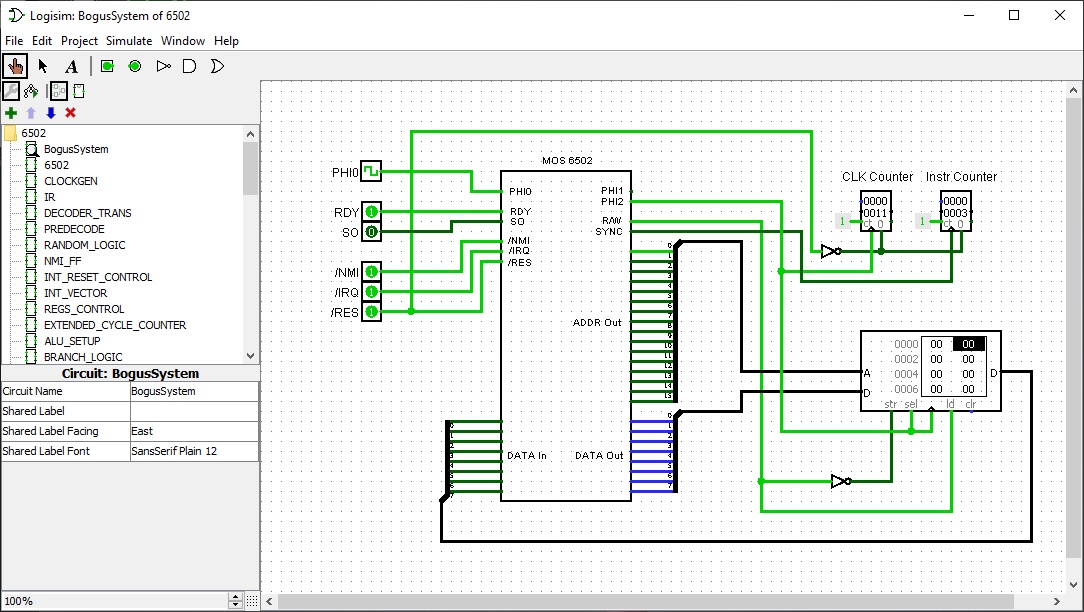Open the CLOCKGEN circuit in the tree

(71, 181)
